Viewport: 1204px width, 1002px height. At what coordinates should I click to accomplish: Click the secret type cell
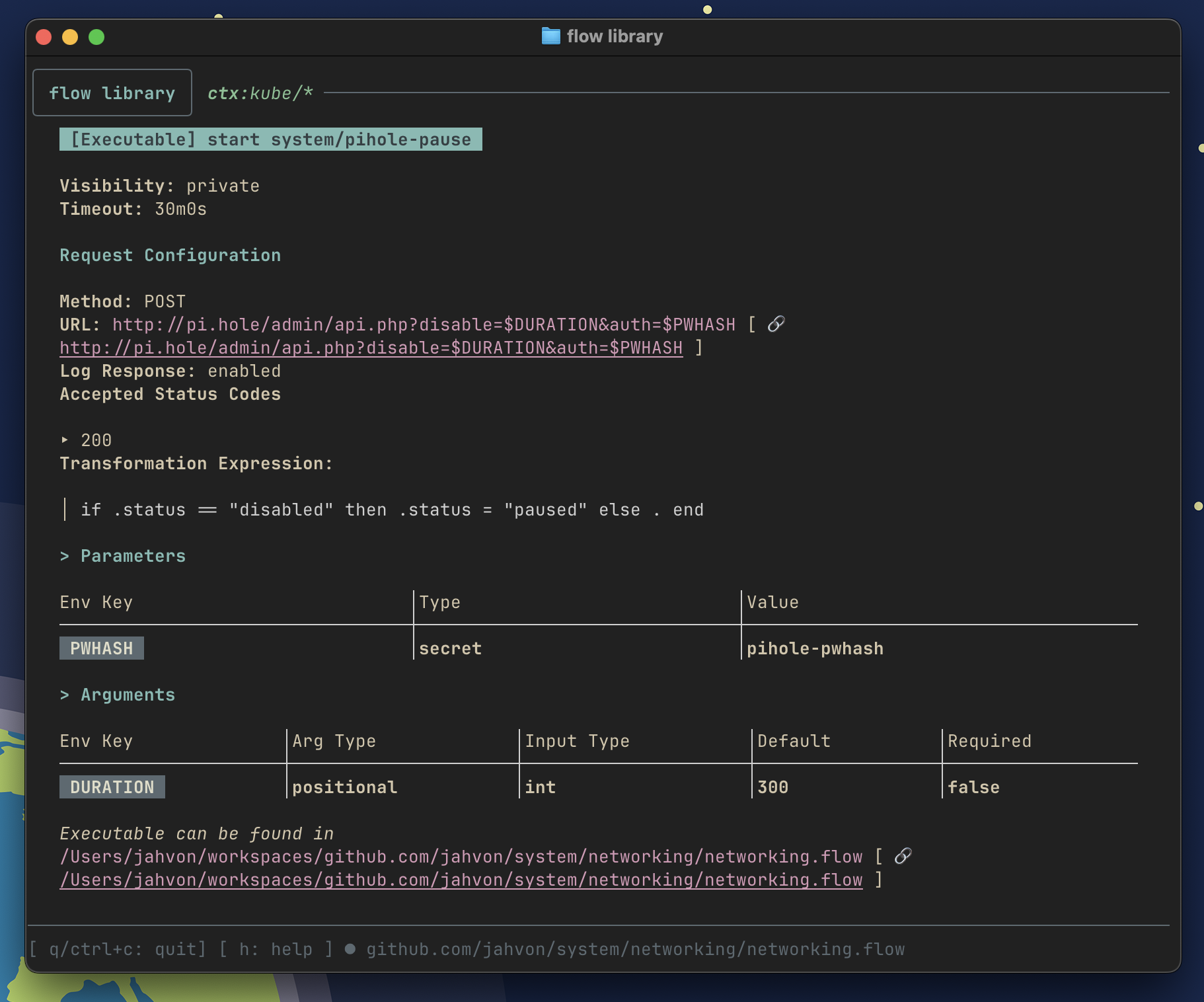click(x=450, y=648)
